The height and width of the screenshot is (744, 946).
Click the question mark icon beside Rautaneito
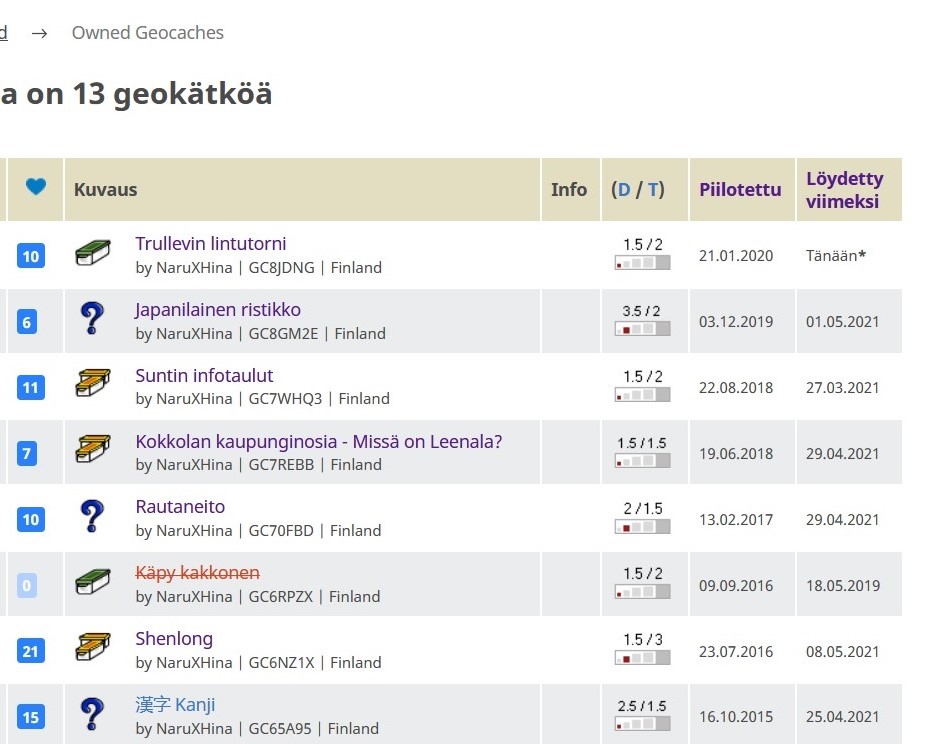coord(92,517)
